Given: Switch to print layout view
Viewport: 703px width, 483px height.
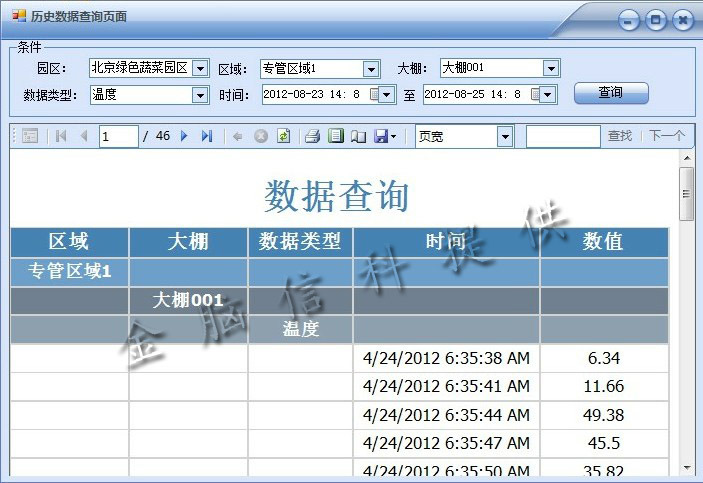Looking at the screenshot, I should [x=335, y=136].
